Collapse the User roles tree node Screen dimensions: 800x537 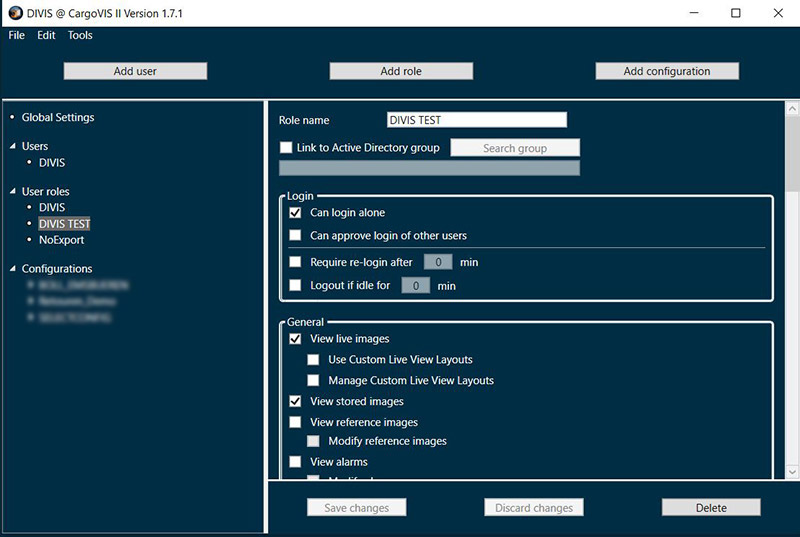coord(13,192)
